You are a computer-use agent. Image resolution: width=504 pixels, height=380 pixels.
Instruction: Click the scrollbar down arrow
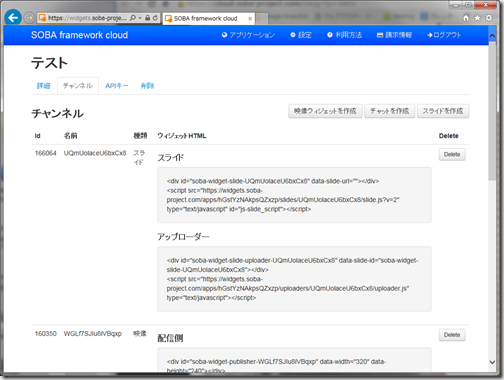coord(492,362)
